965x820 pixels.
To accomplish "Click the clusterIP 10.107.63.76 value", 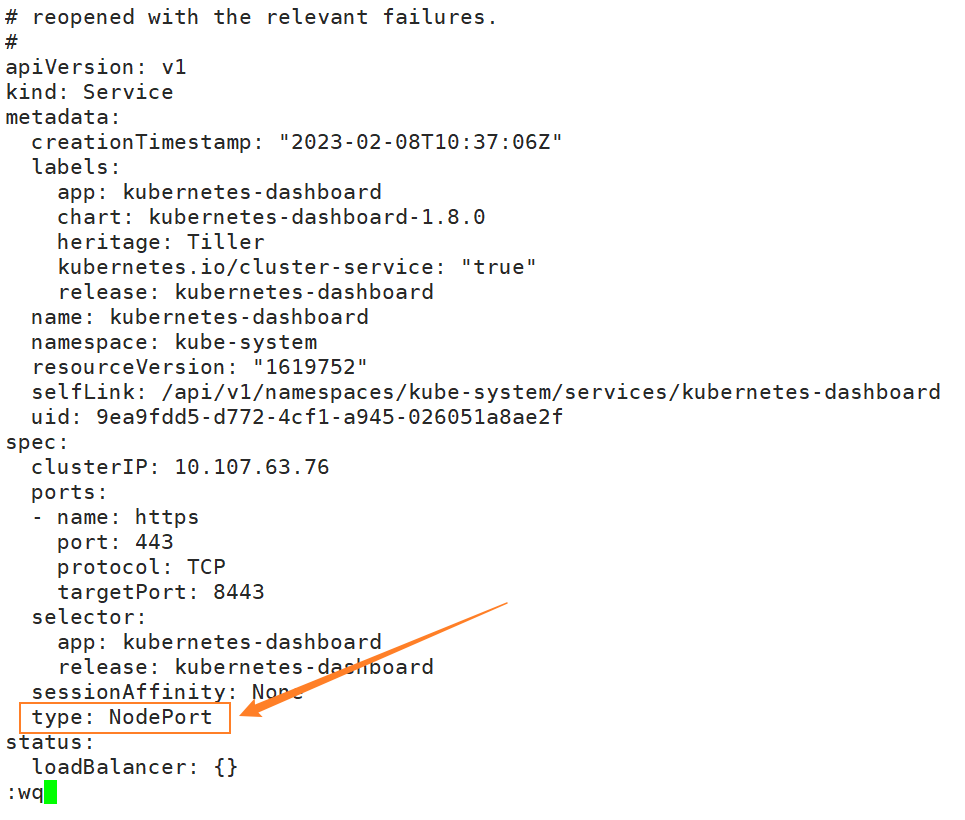I will (252, 467).
